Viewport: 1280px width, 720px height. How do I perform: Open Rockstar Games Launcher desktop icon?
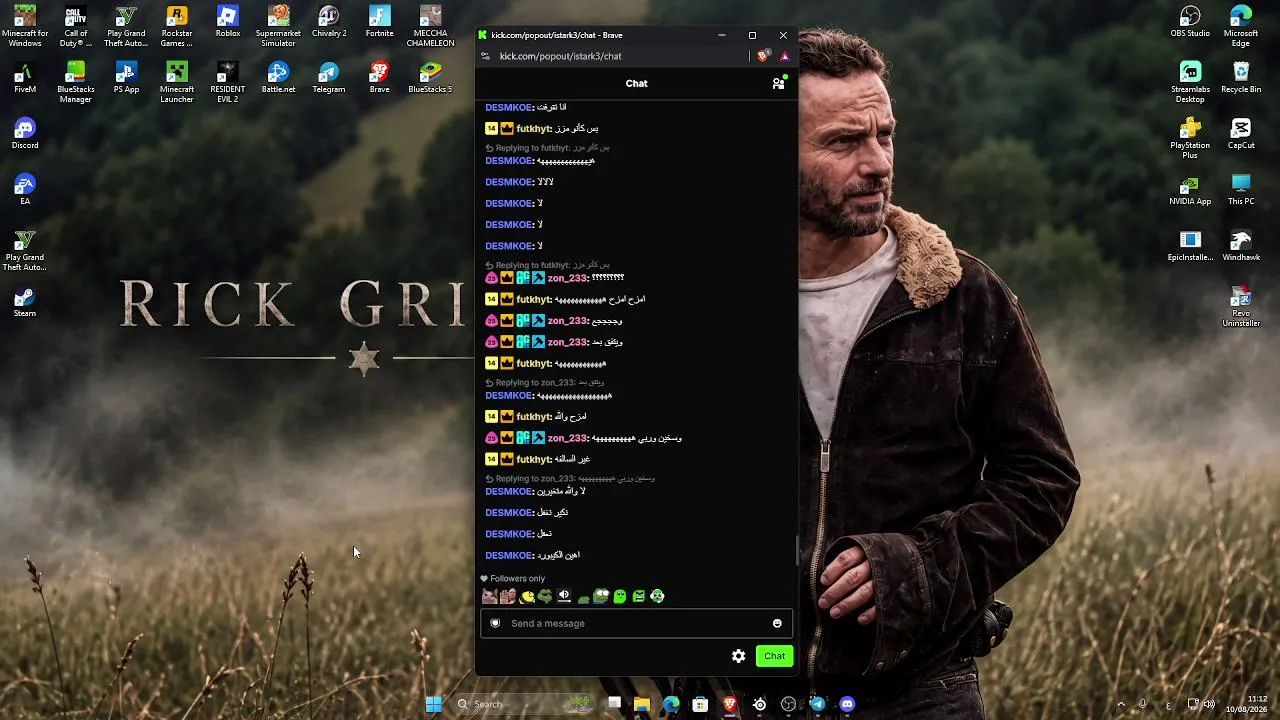pos(177,27)
